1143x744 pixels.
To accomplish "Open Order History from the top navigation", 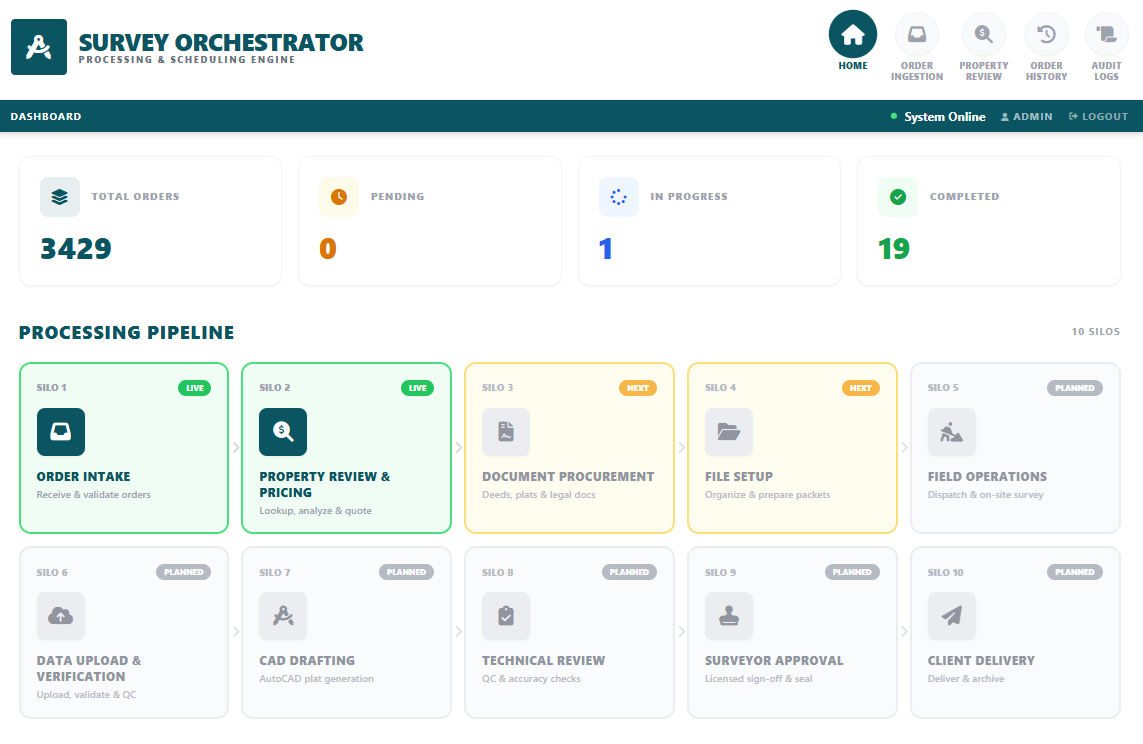I will click(1046, 45).
